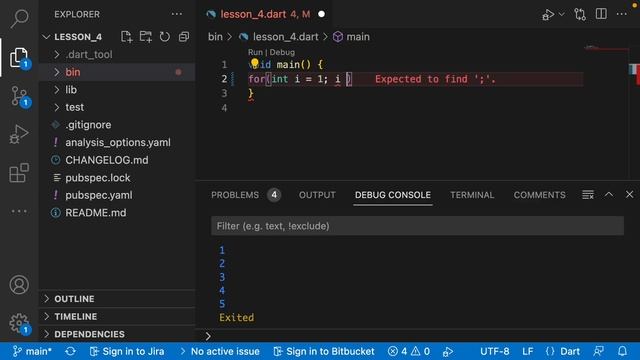
Task: Open notifications bell in status bar
Action: (622, 351)
